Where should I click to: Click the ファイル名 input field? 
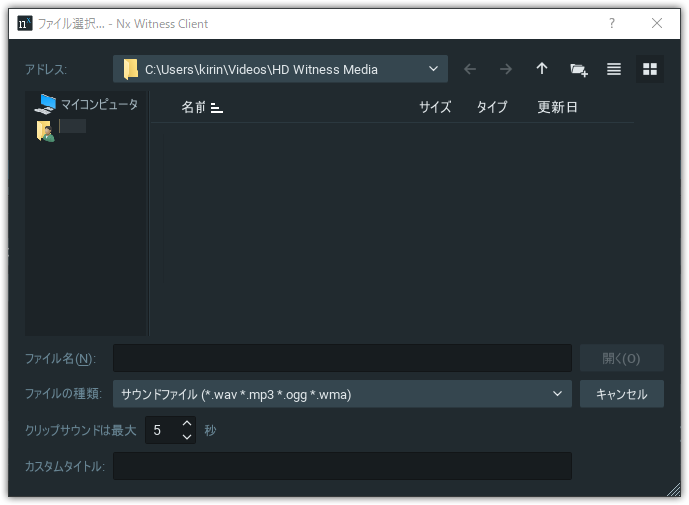342,358
